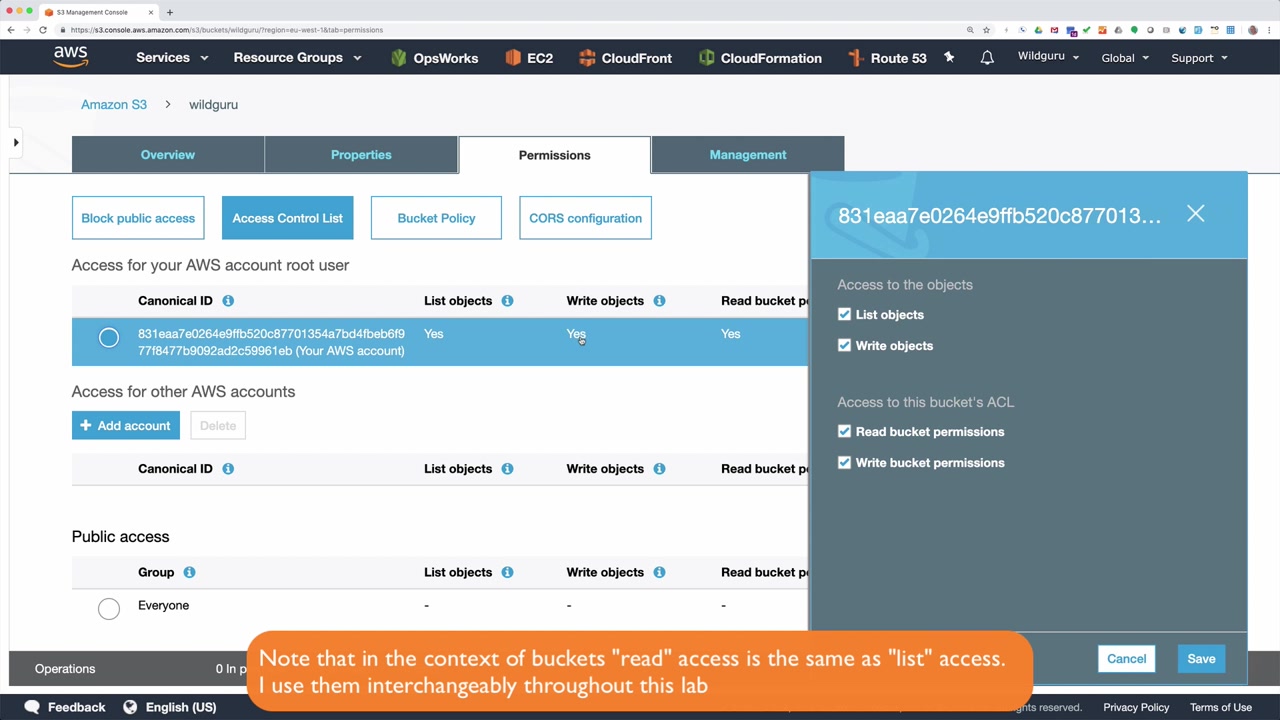The width and height of the screenshot is (1280, 720).
Task: Click the browser back arrow
Action: pyautogui.click(x=11, y=30)
